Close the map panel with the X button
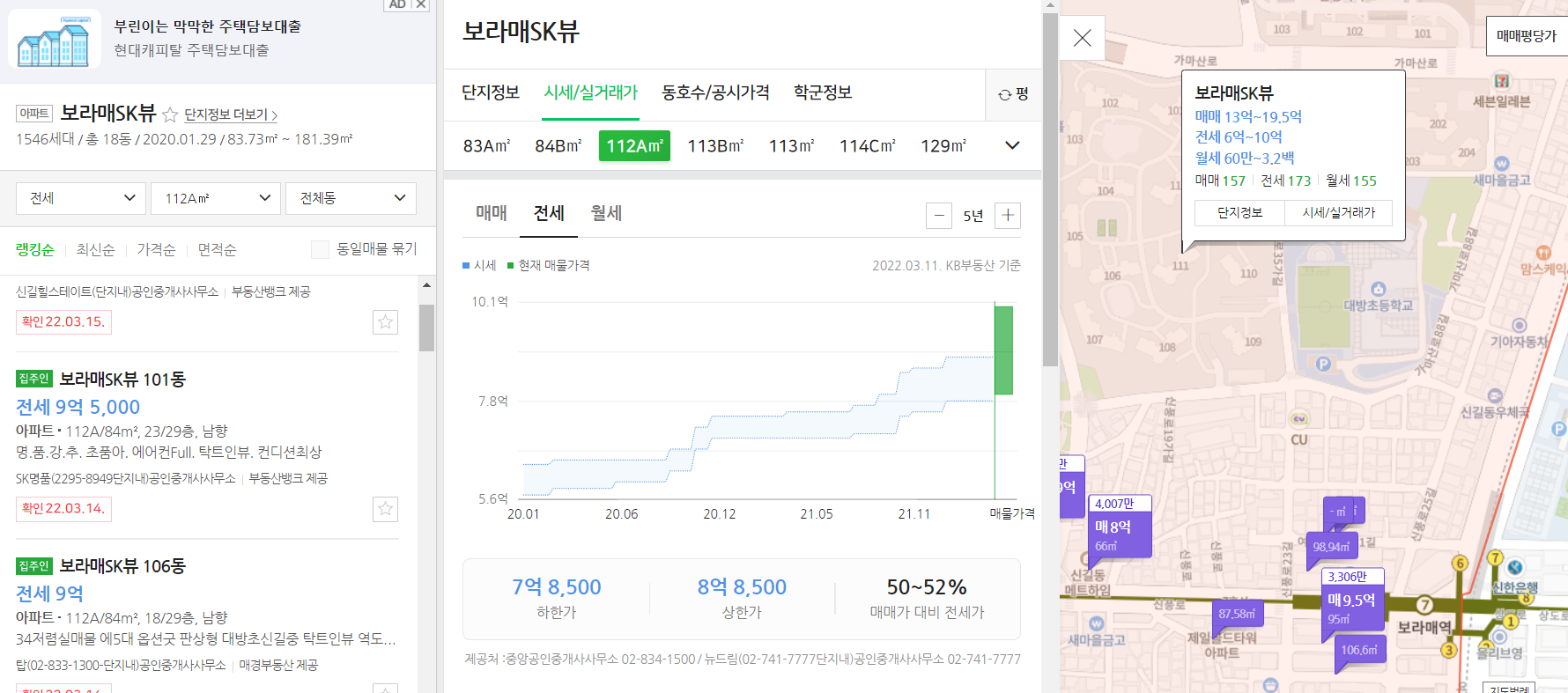The image size is (1568, 693). point(1083,38)
